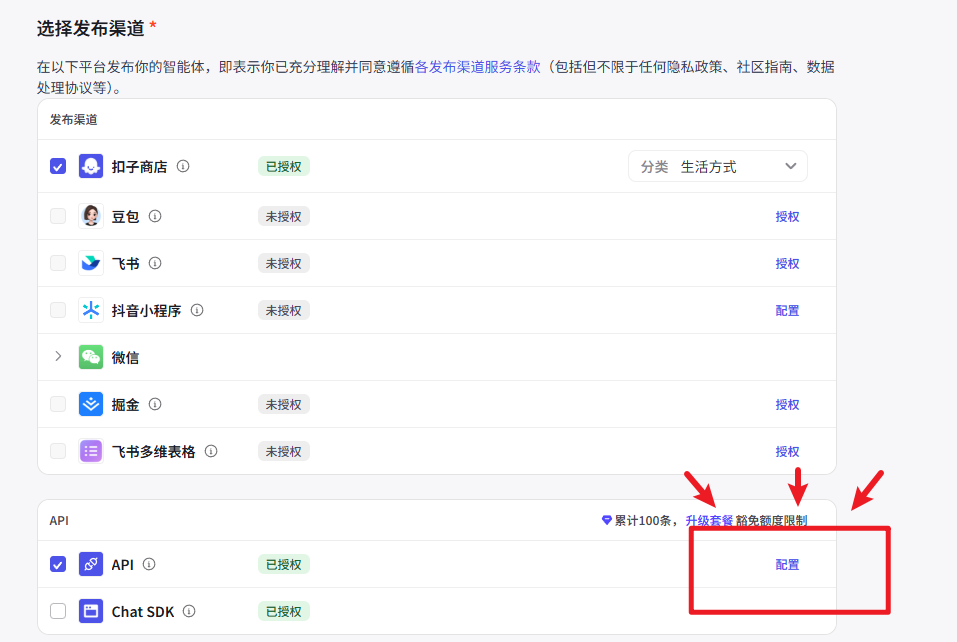Enable the Chat SDK checkbox
Viewport: 957px width, 642px height.
[58, 611]
